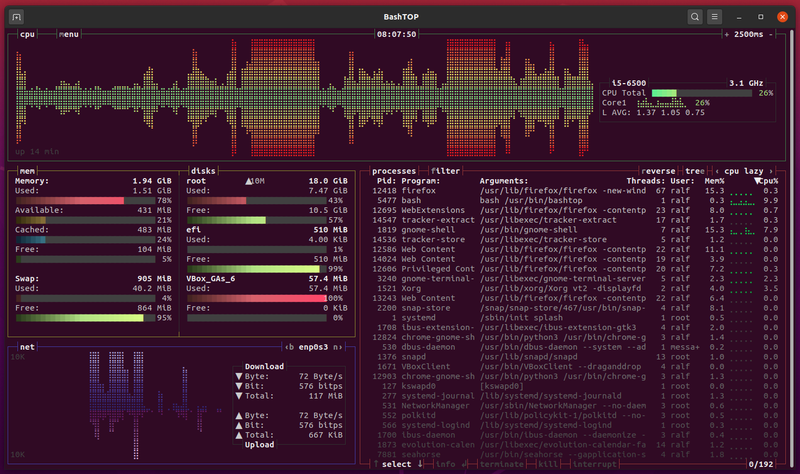
Task: Click the terminal window scrollbar
Action: [792, 247]
